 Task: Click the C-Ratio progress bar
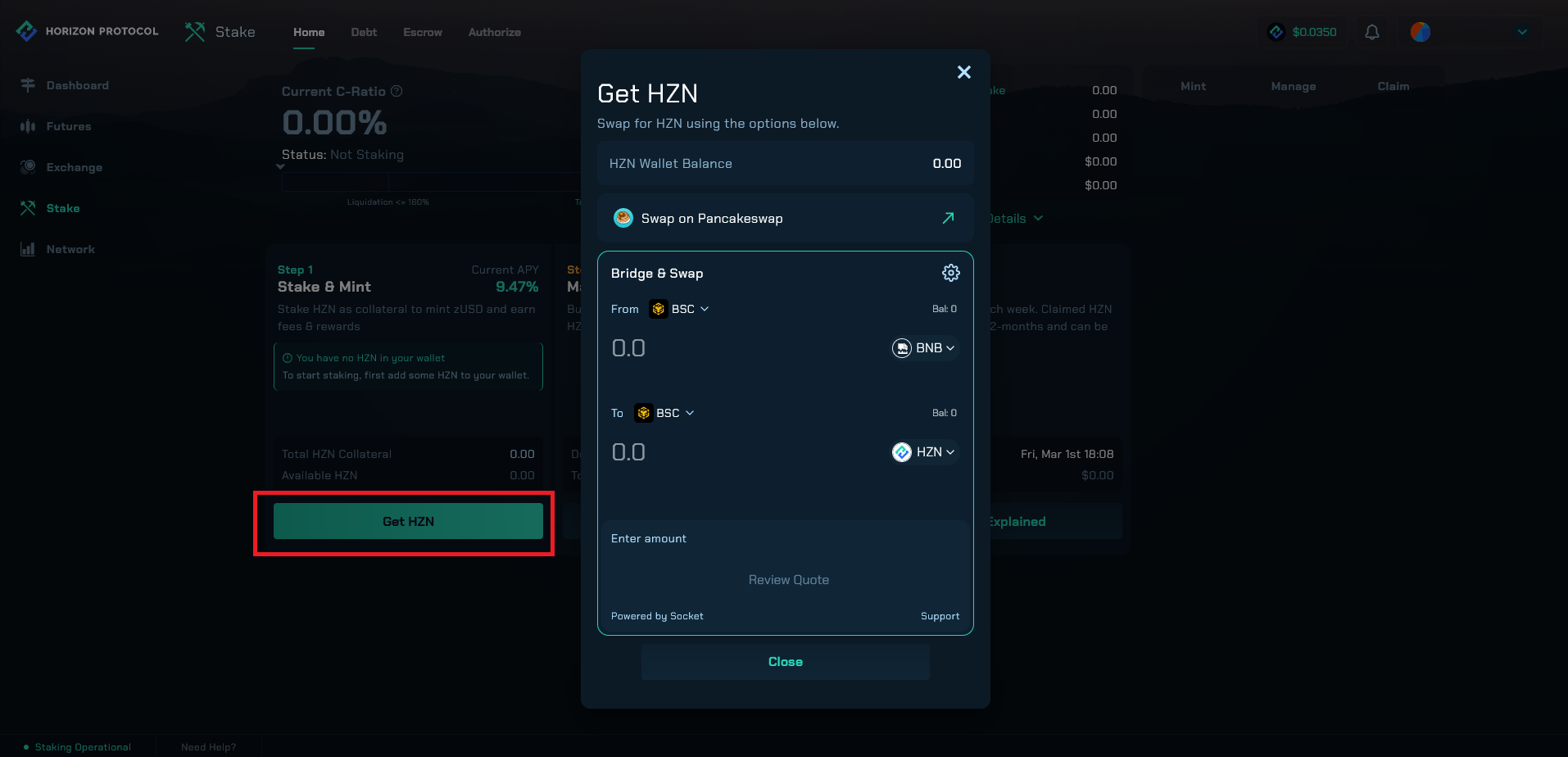click(x=431, y=182)
